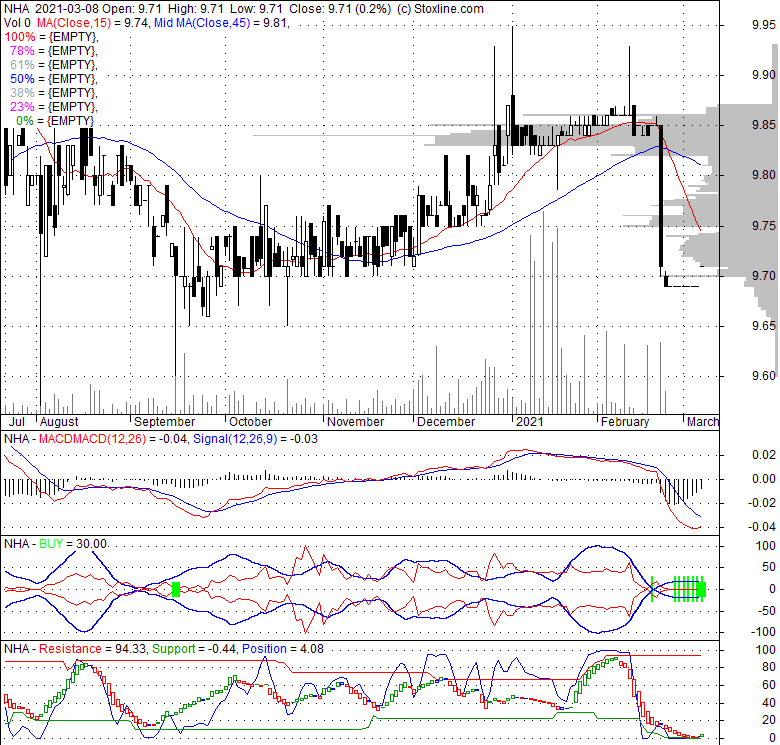
Task: Click the Signal(12,26,9) = -0.03 label
Action: 255,439
